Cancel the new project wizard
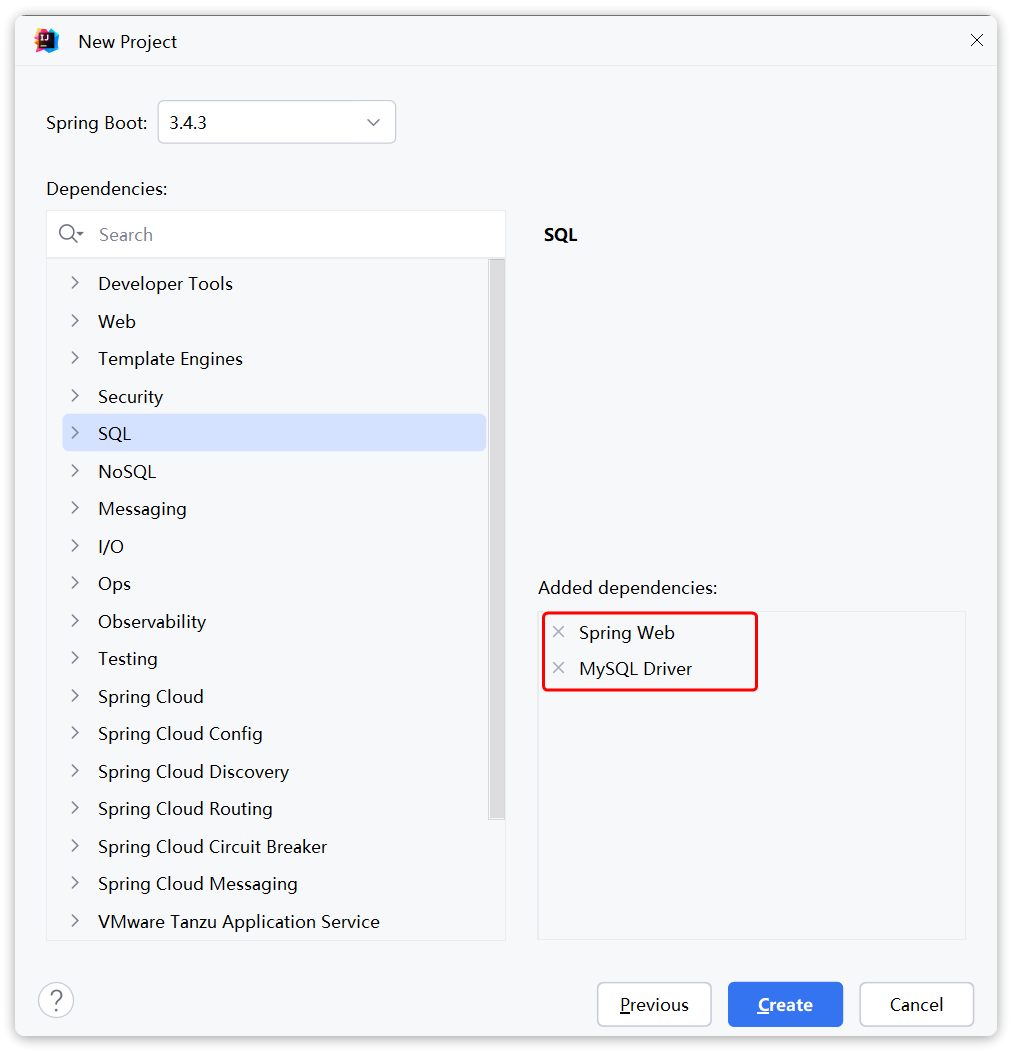The height and width of the screenshot is (1053, 1012). point(916,1004)
